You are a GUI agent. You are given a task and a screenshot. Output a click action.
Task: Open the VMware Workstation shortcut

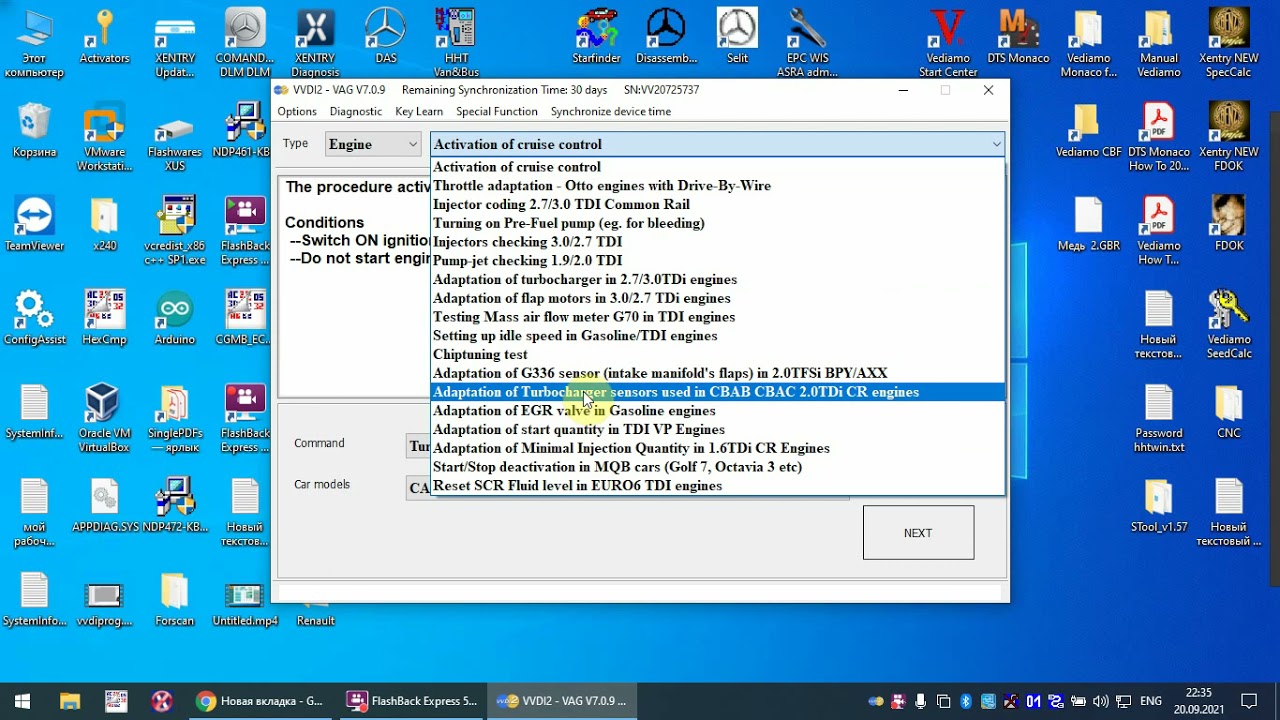point(104,136)
